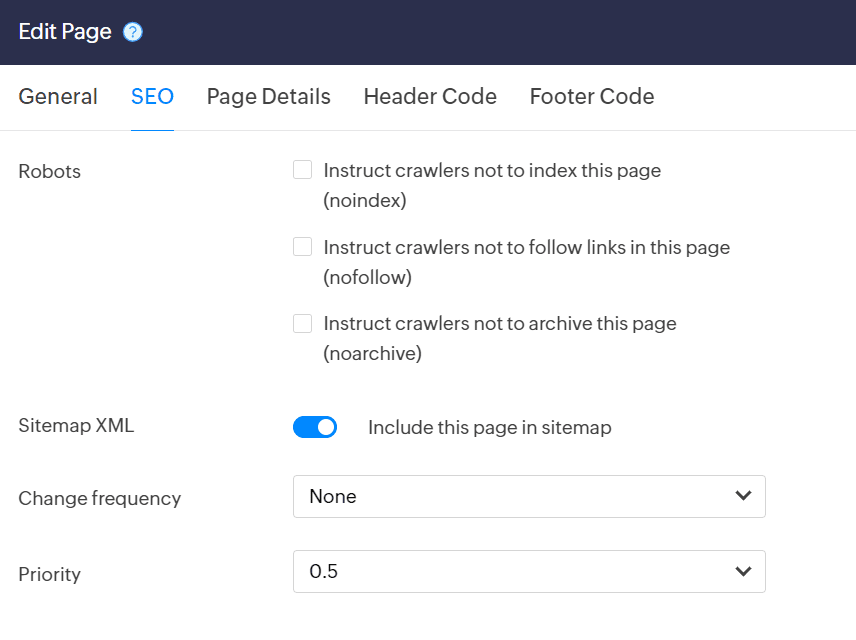The height and width of the screenshot is (640, 856).
Task: Go to the Footer Code tab
Action: click(x=592, y=97)
